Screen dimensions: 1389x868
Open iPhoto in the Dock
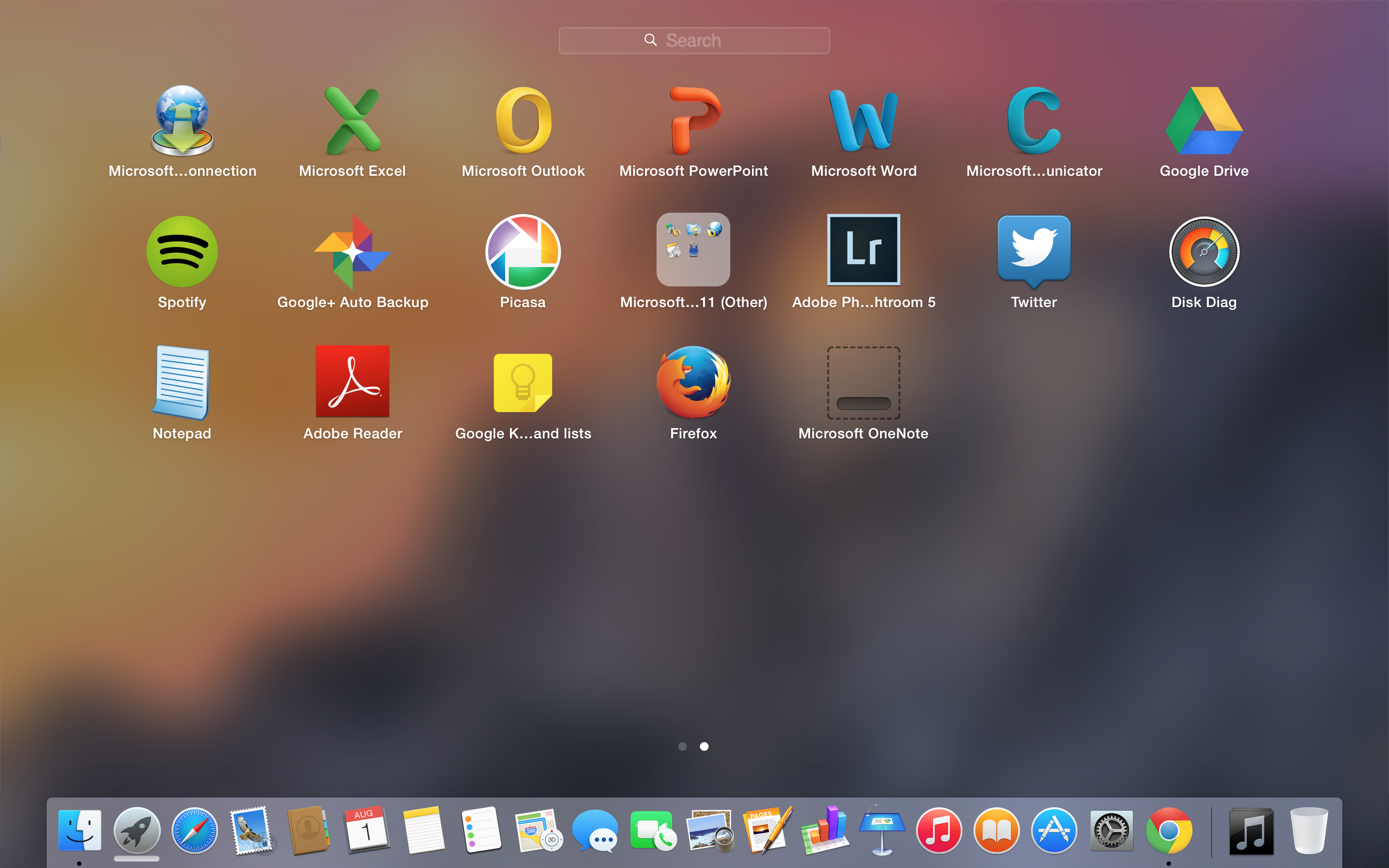[x=710, y=830]
